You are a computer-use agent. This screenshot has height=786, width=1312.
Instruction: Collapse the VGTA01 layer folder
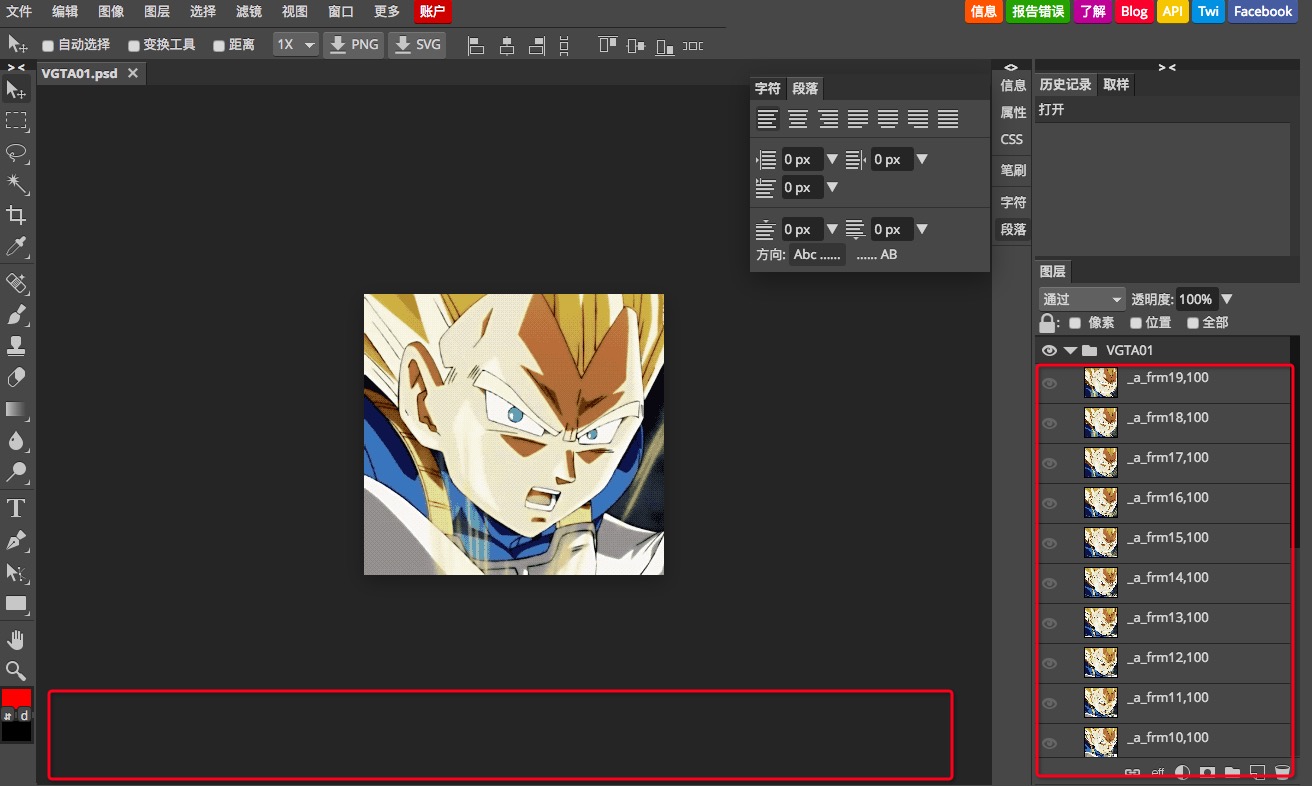tap(1070, 351)
